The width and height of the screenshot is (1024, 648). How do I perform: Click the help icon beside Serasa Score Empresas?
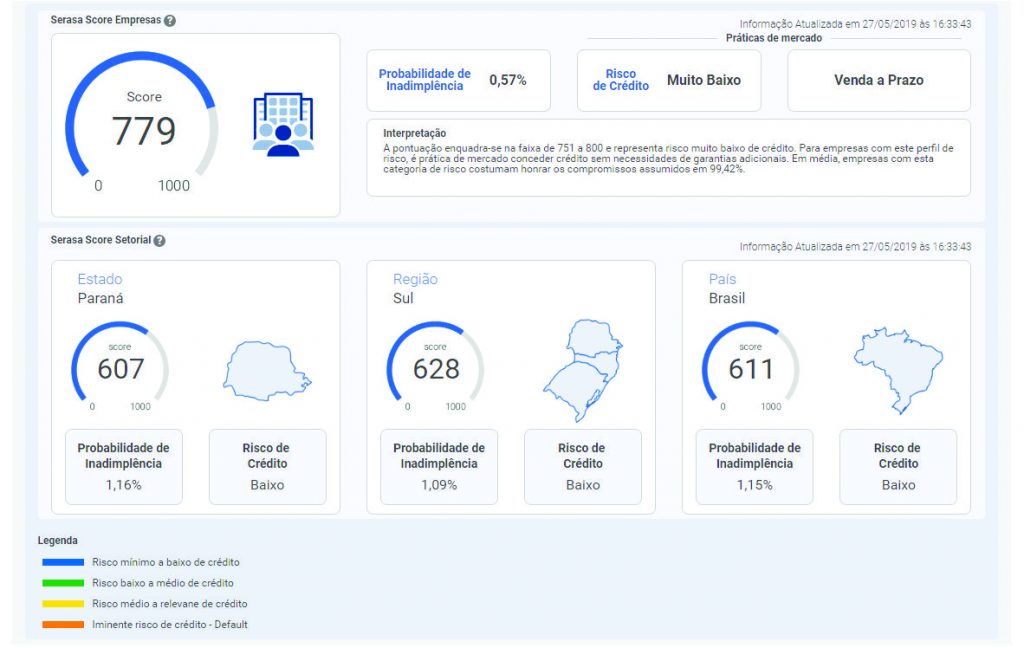(170, 20)
